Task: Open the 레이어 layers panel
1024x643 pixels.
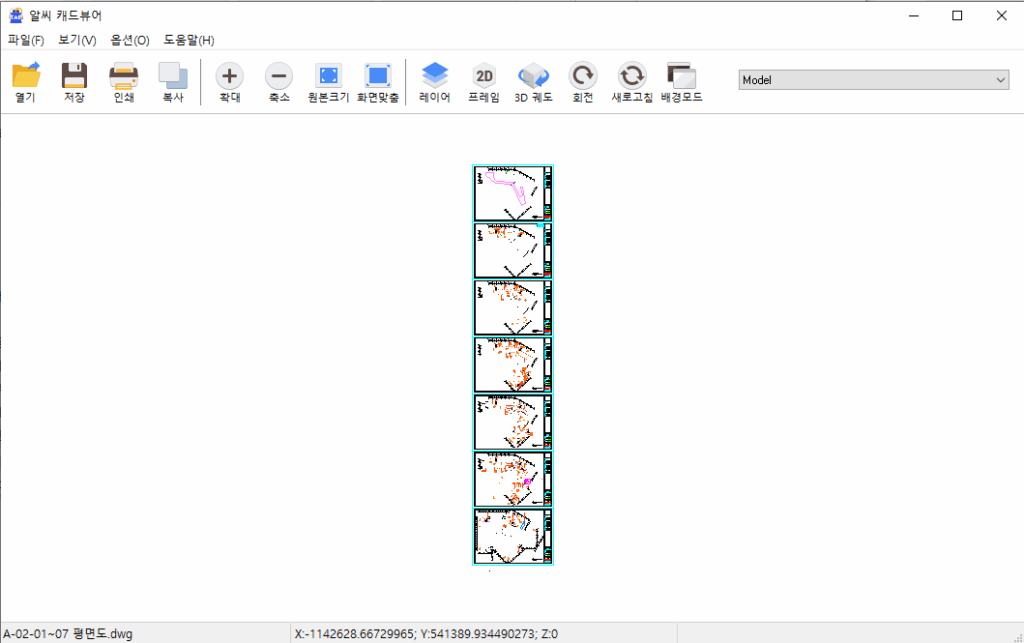Action: click(x=435, y=82)
